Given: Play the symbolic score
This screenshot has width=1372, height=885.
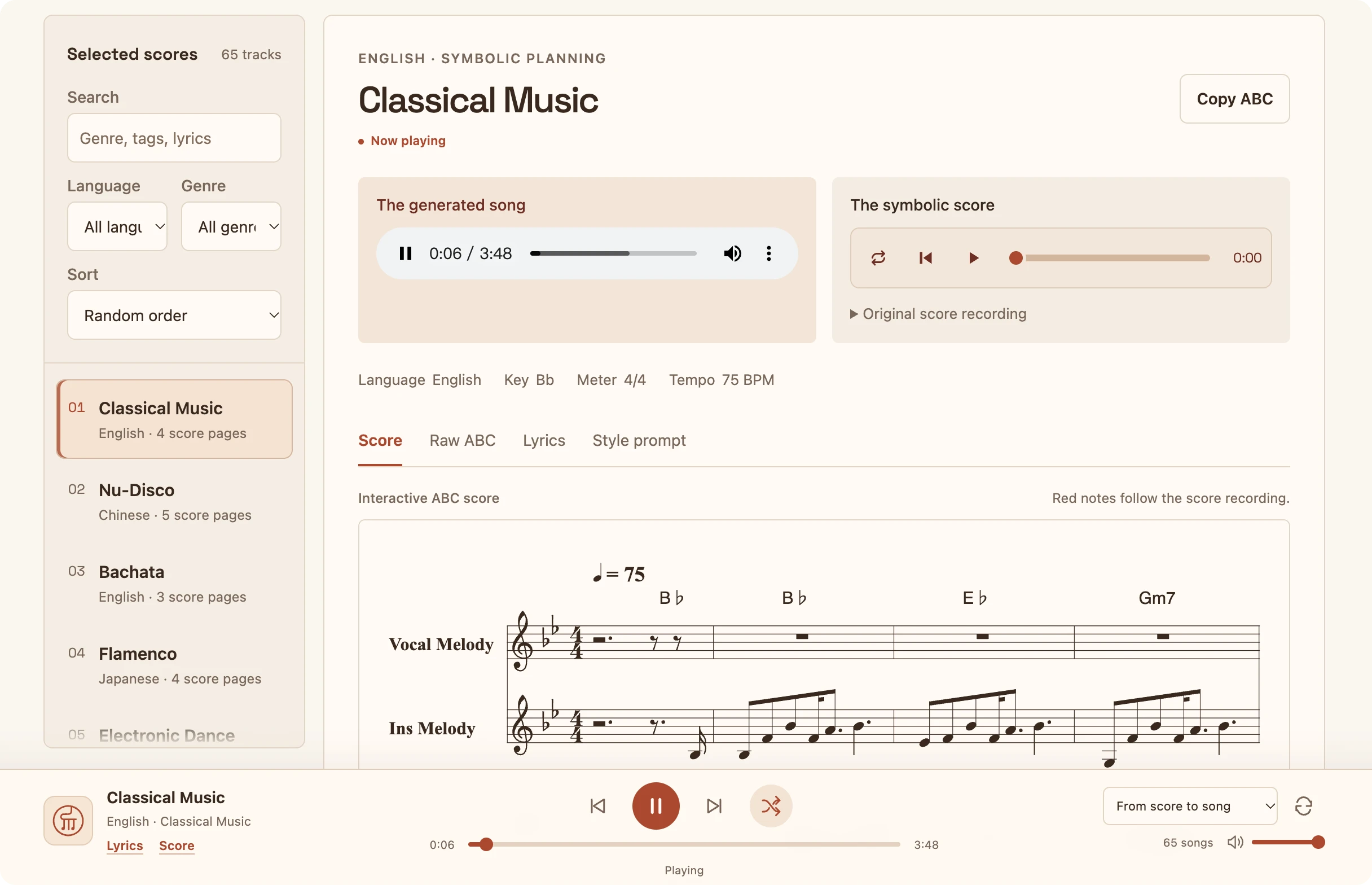Looking at the screenshot, I should (973, 258).
